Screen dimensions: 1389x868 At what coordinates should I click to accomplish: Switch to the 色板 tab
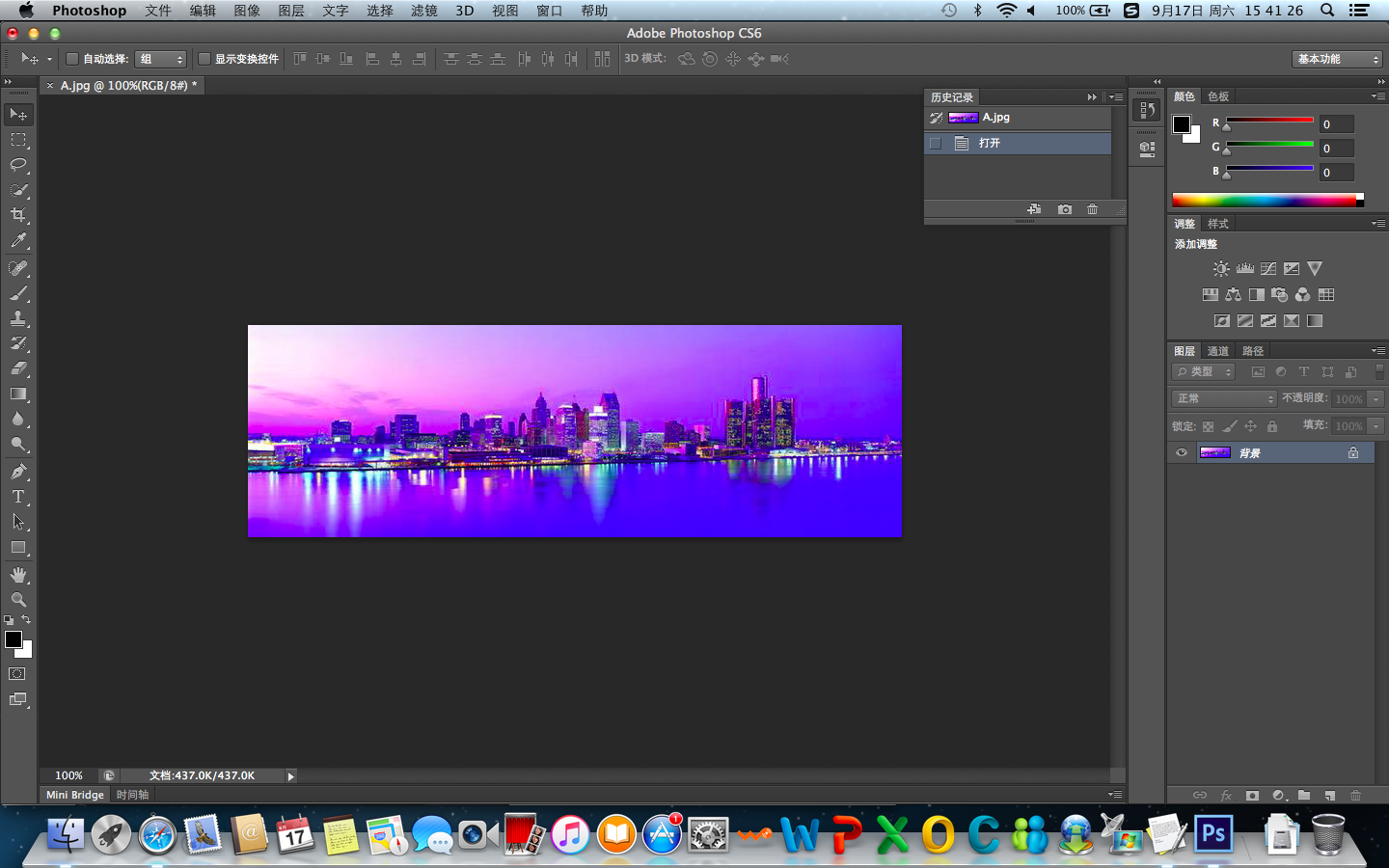coord(1218,96)
